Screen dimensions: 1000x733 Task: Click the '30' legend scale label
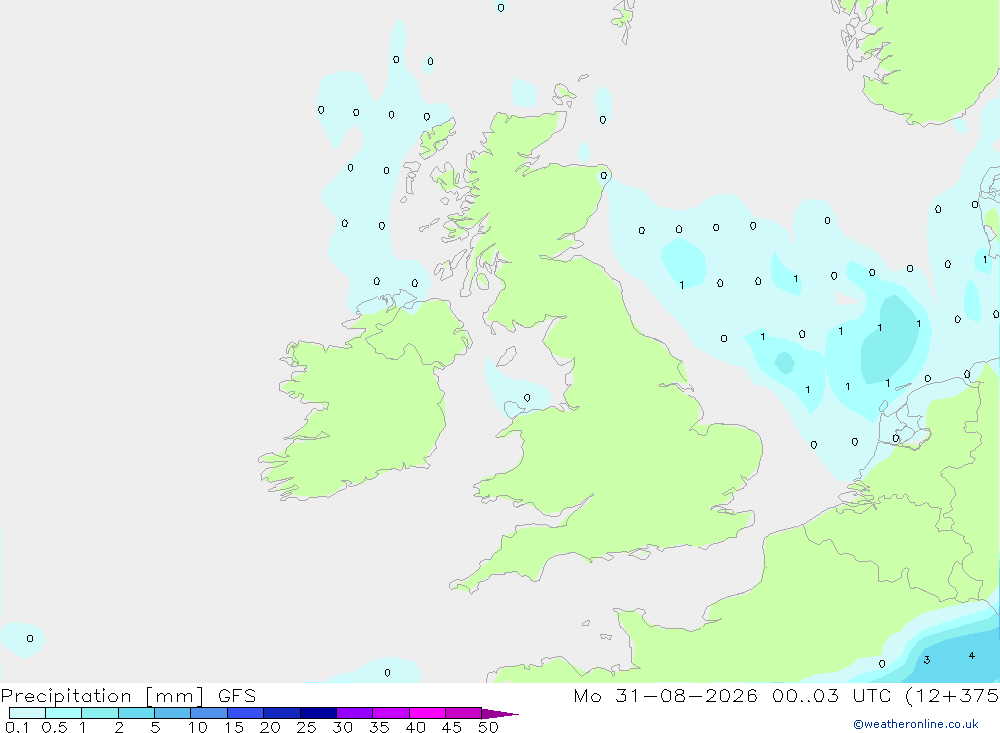click(x=342, y=727)
